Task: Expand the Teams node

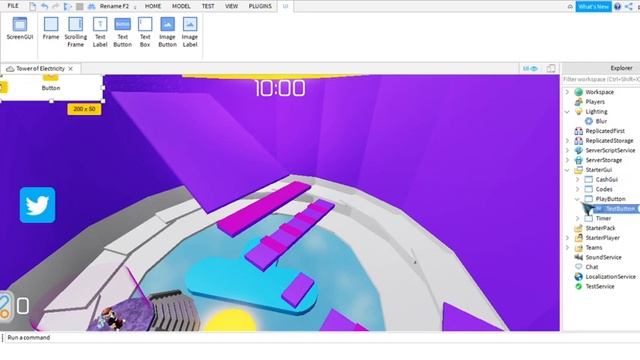Action: (x=567, y=247)
